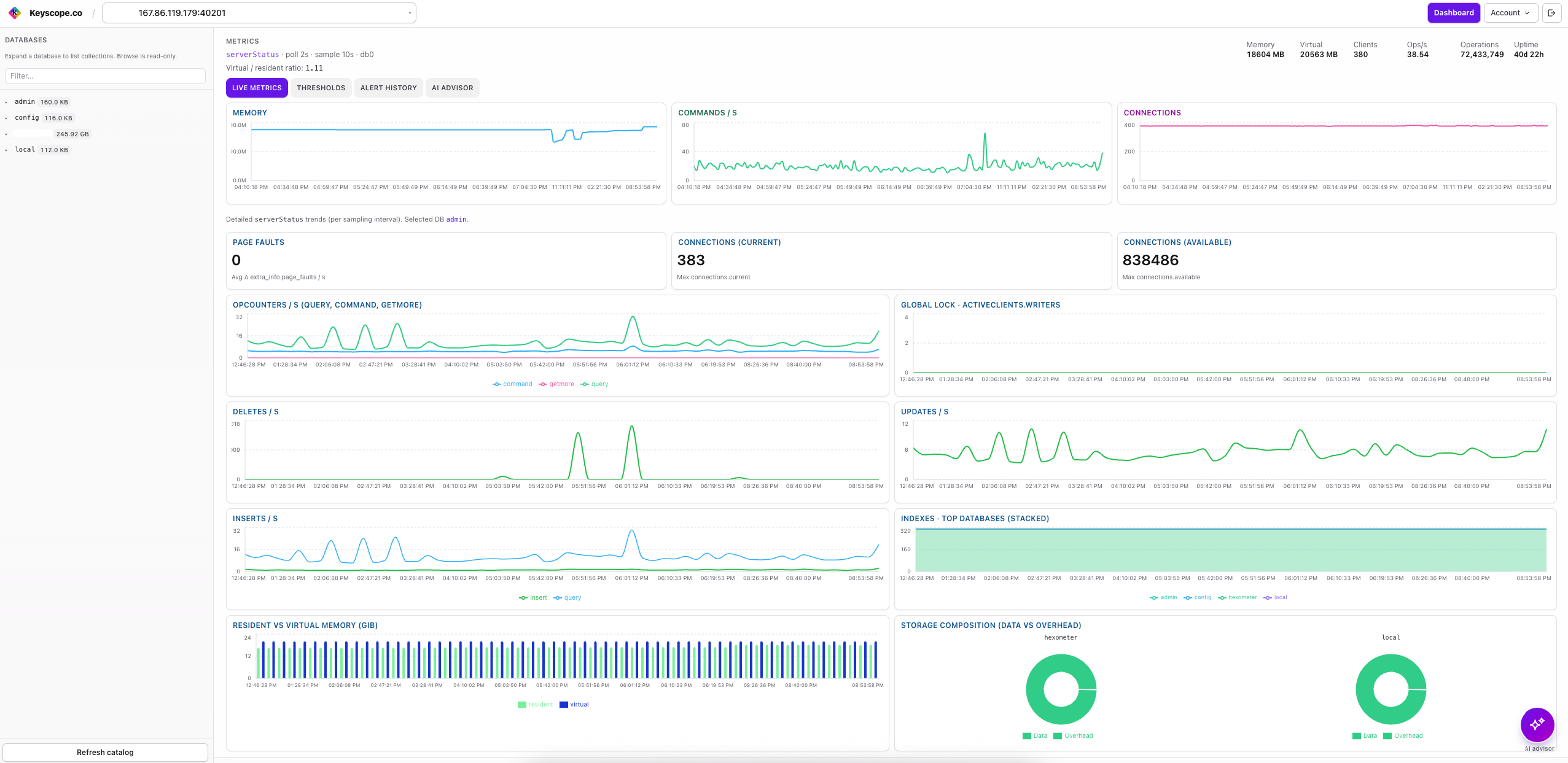Toggle the command series legend marker

(x=497, y=384)
